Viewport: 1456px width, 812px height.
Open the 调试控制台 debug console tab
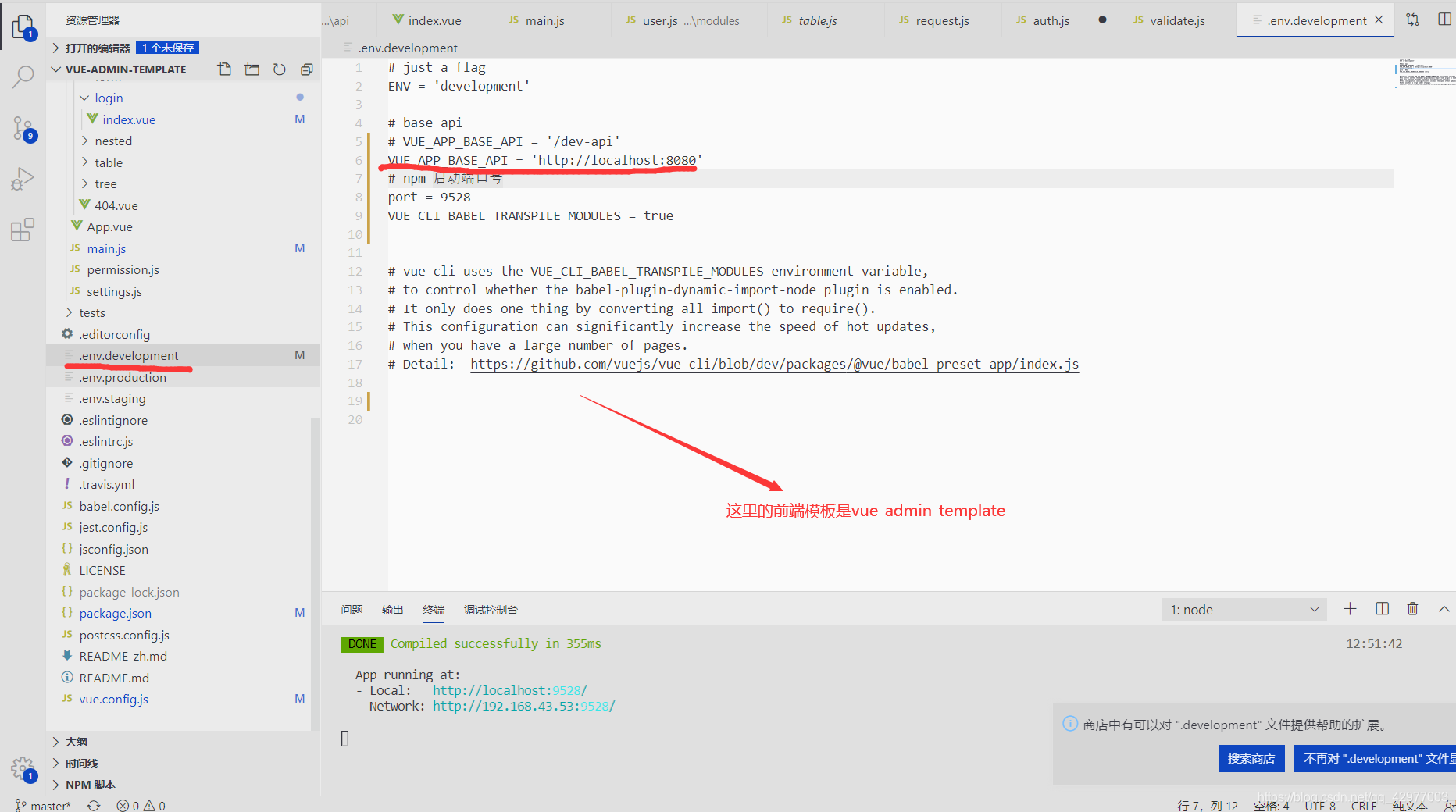tap(491, 610)
